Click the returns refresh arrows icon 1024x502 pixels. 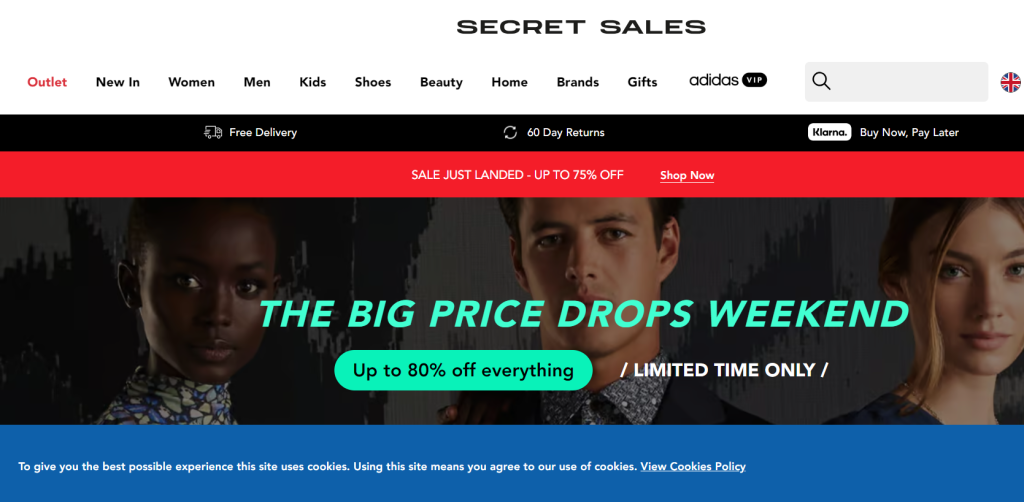(x=510, y=133)
